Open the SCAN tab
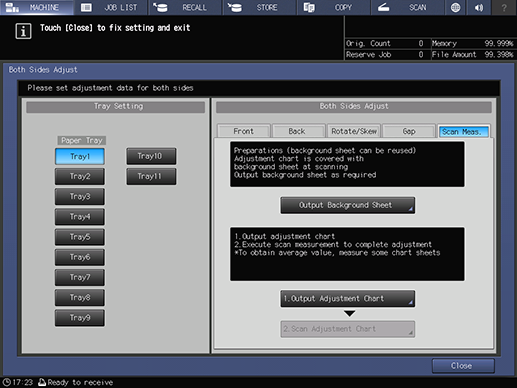The image size is (517, 388). pyautogui.click(x=408, y=7)
